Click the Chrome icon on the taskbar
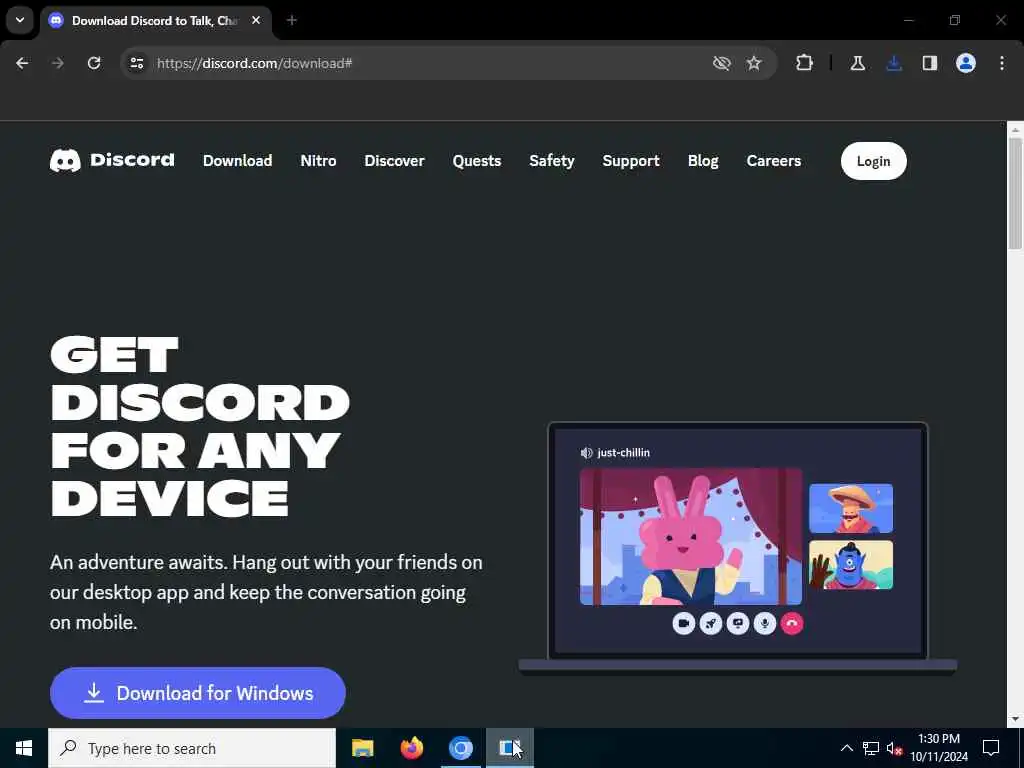This screenshot has height=768, width=1024. [461, 748]
